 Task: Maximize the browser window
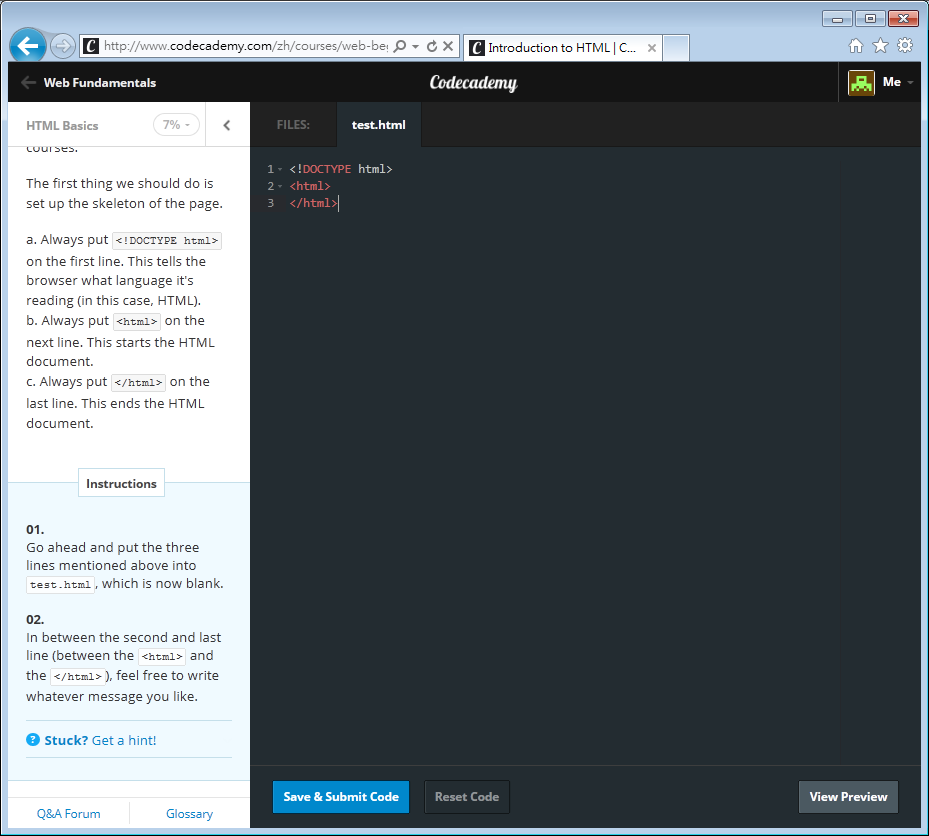pyautogui.click(x=870, y=19)
